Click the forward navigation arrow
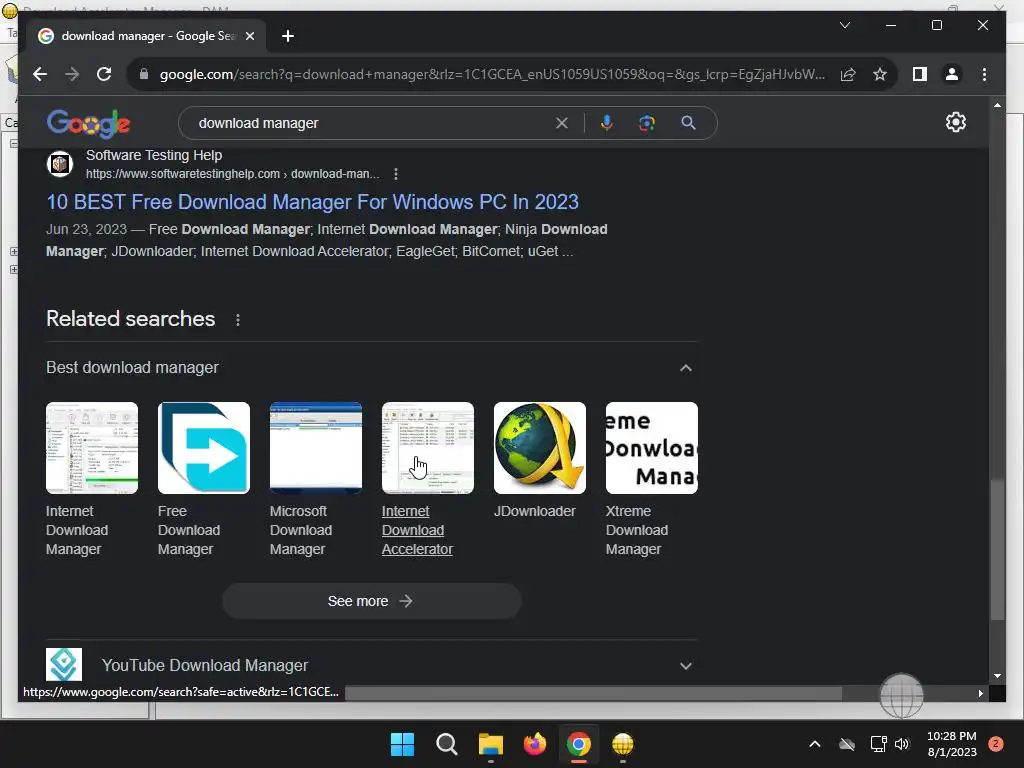The width and height of the screenshot is (1024, 768). 72,74
